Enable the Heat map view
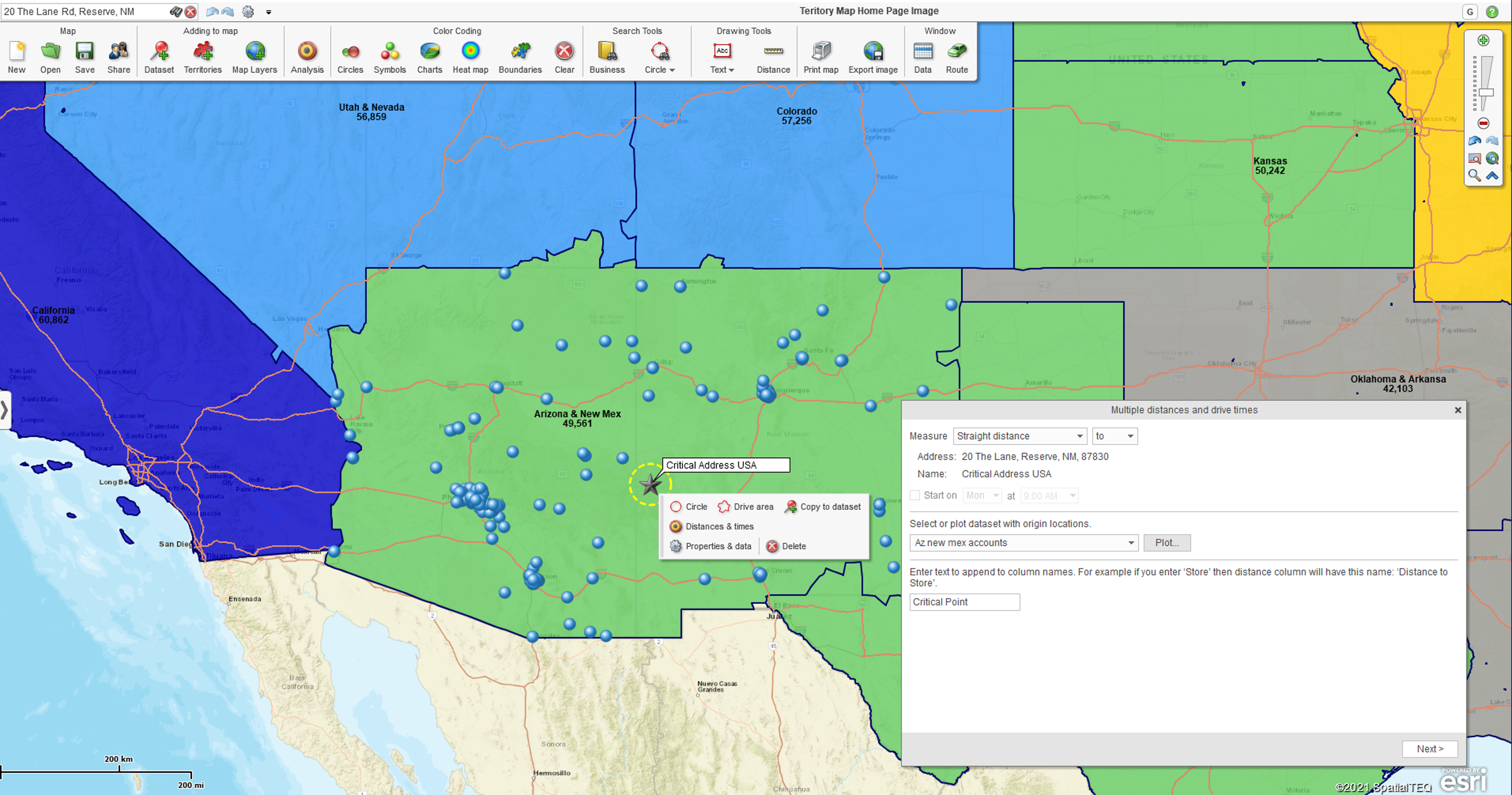The height and width of the screenshot is (795, 1512). pyautogui.click(x=470, y=58)
